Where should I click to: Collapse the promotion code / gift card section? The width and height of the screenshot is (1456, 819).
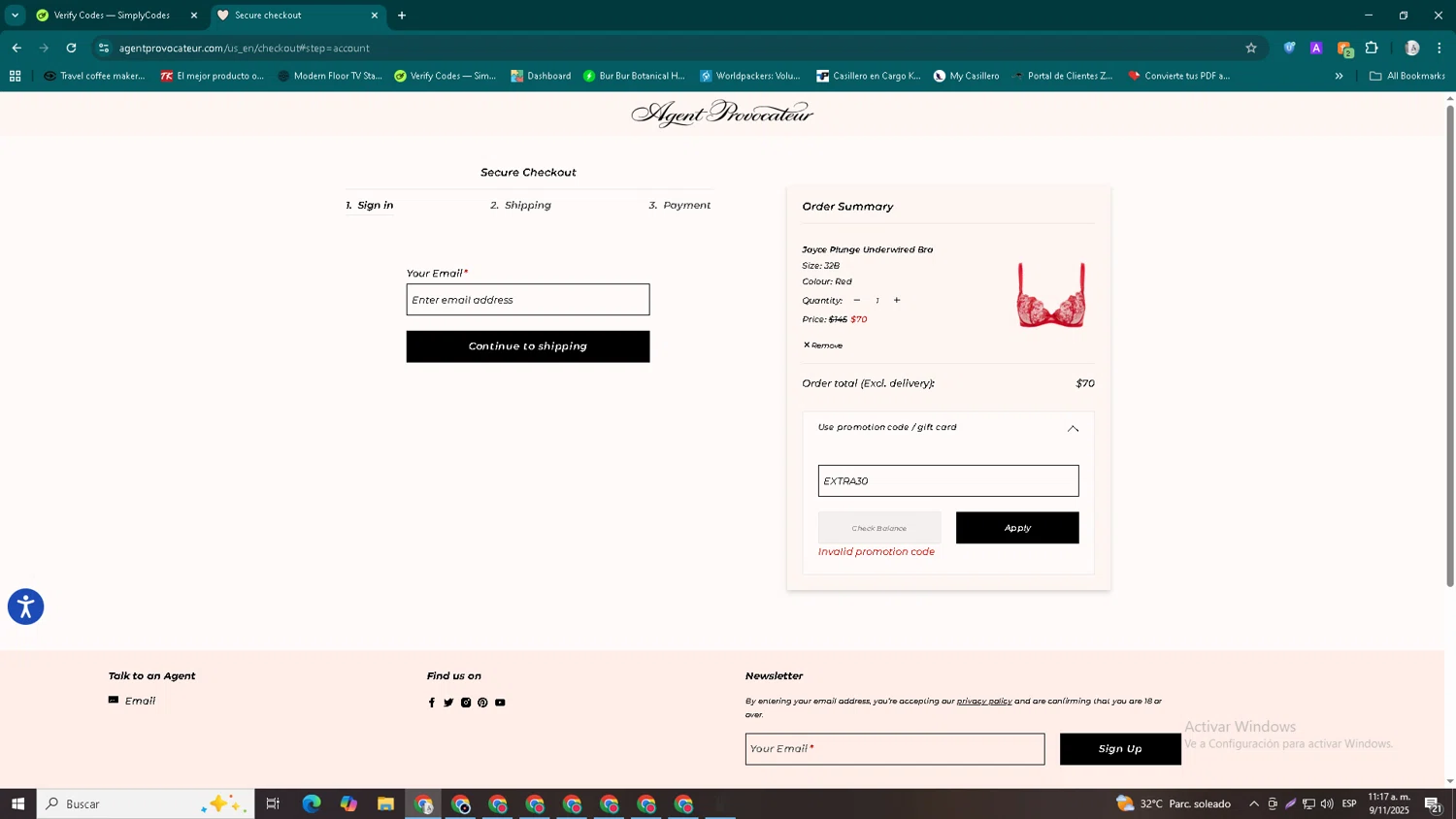(1073, 428)
